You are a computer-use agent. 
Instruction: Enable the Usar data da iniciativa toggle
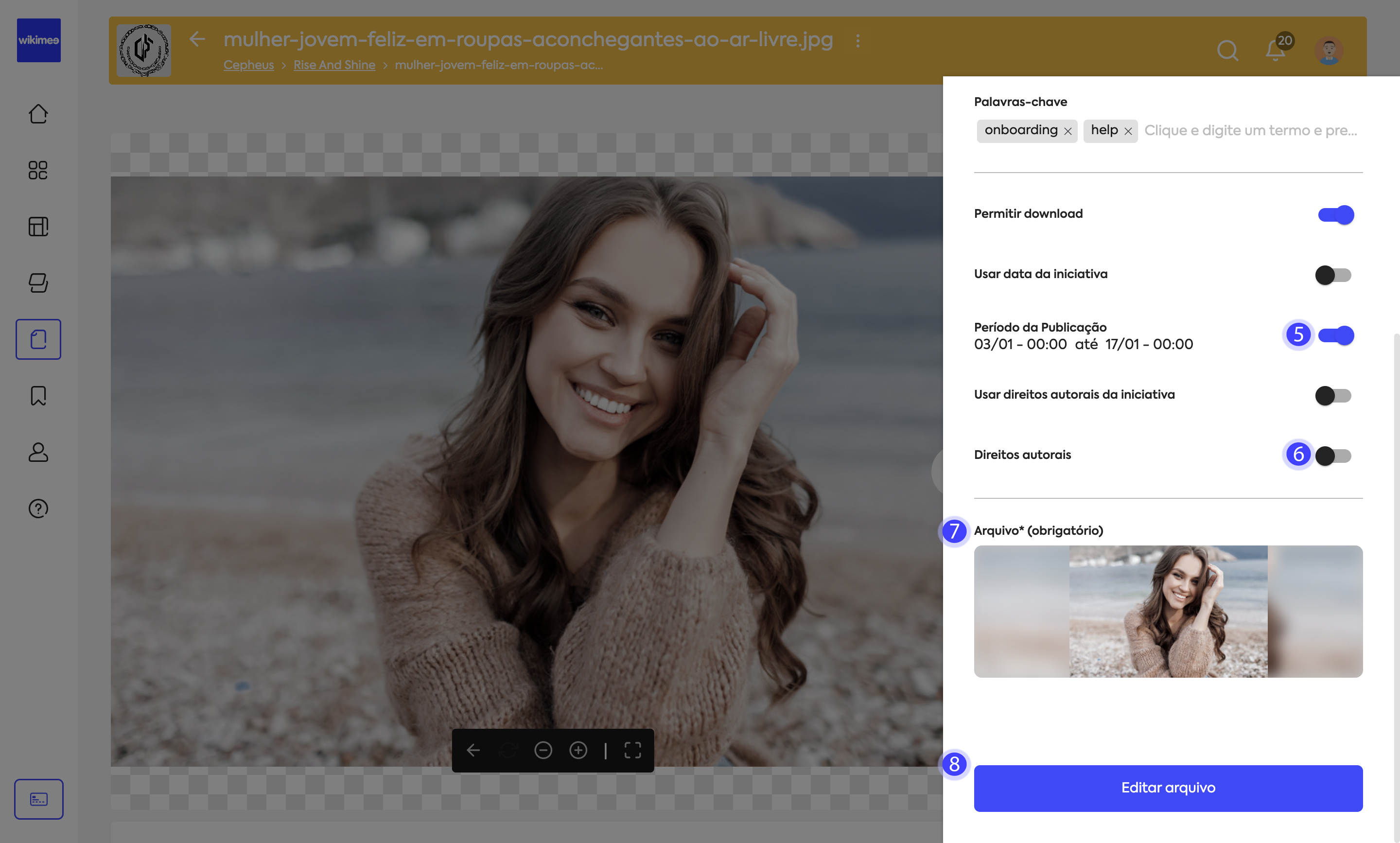point(1333,275)
